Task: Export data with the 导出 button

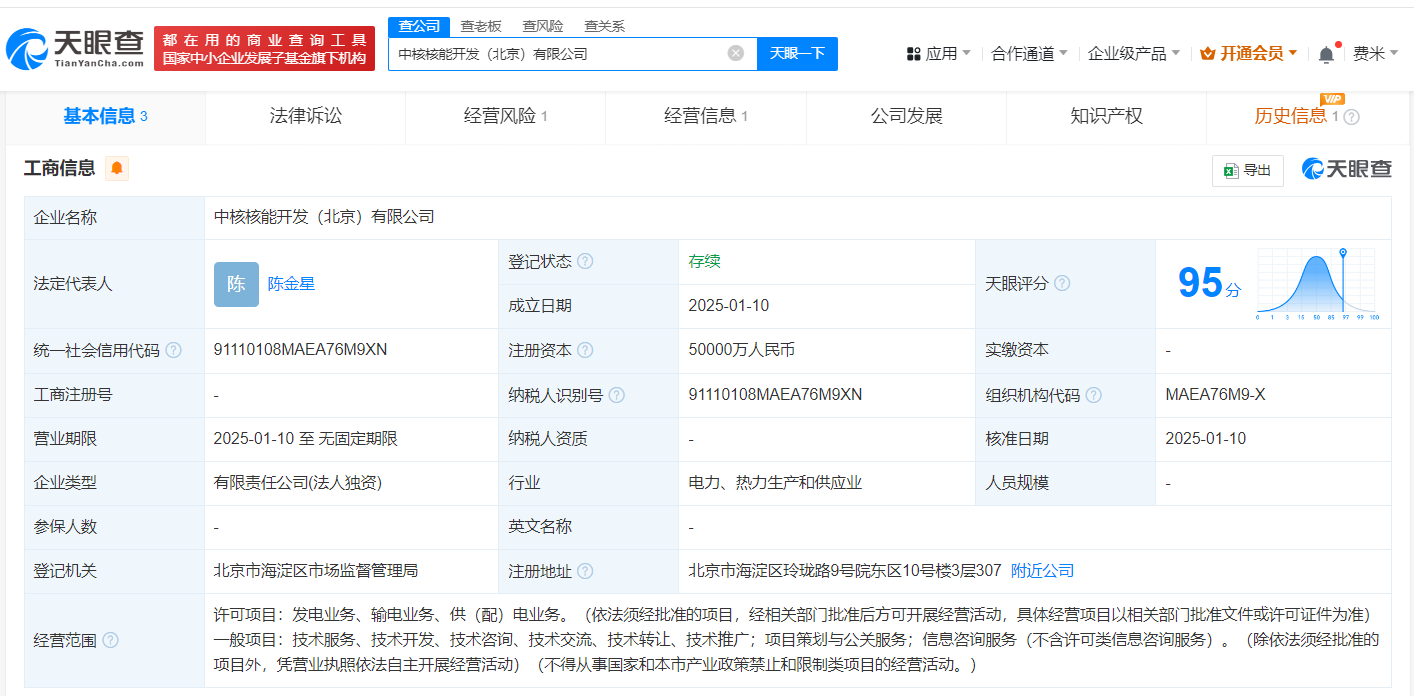Action: [x=1247, y=170]
